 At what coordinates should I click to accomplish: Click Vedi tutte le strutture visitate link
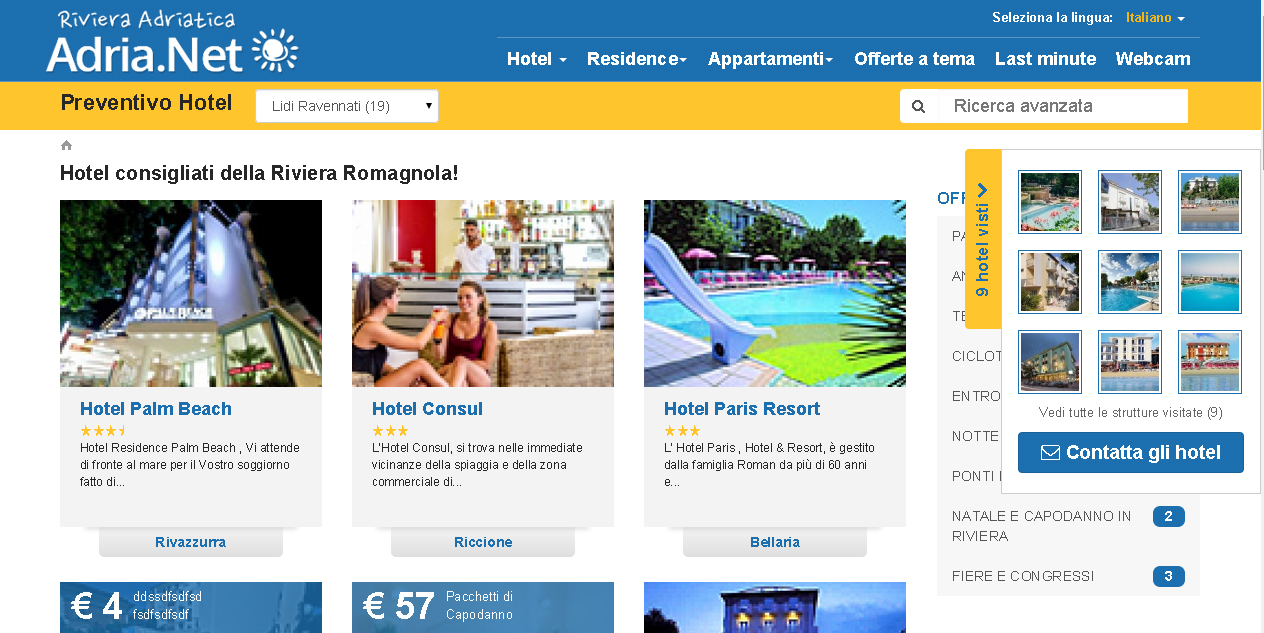point(1131,412)
